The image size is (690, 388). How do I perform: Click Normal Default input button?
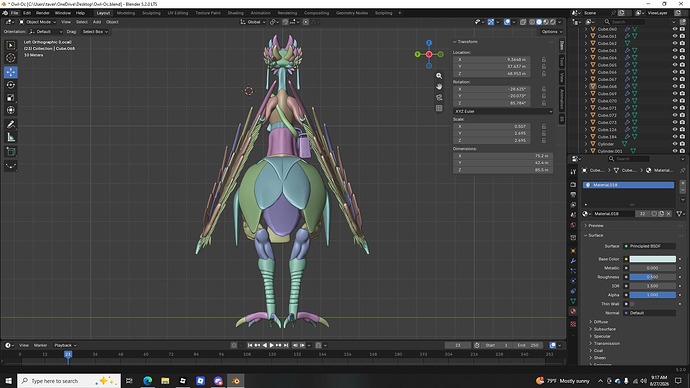click(x=650, y=313)
